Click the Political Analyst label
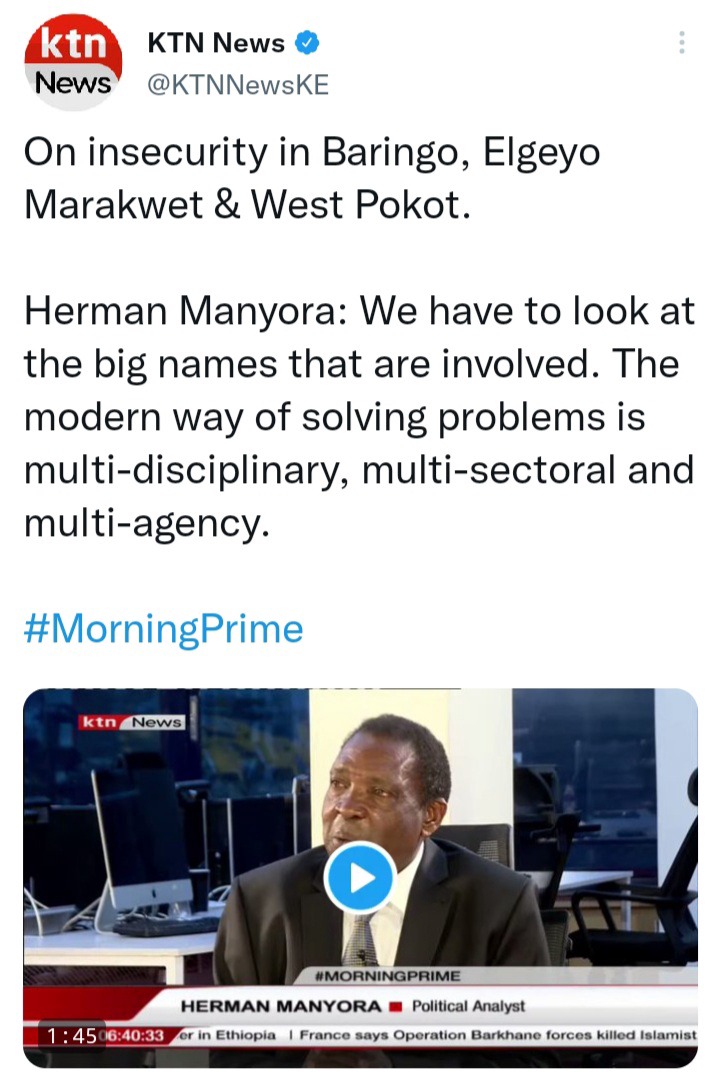The image size is (720, 1083). (468, 1006)
